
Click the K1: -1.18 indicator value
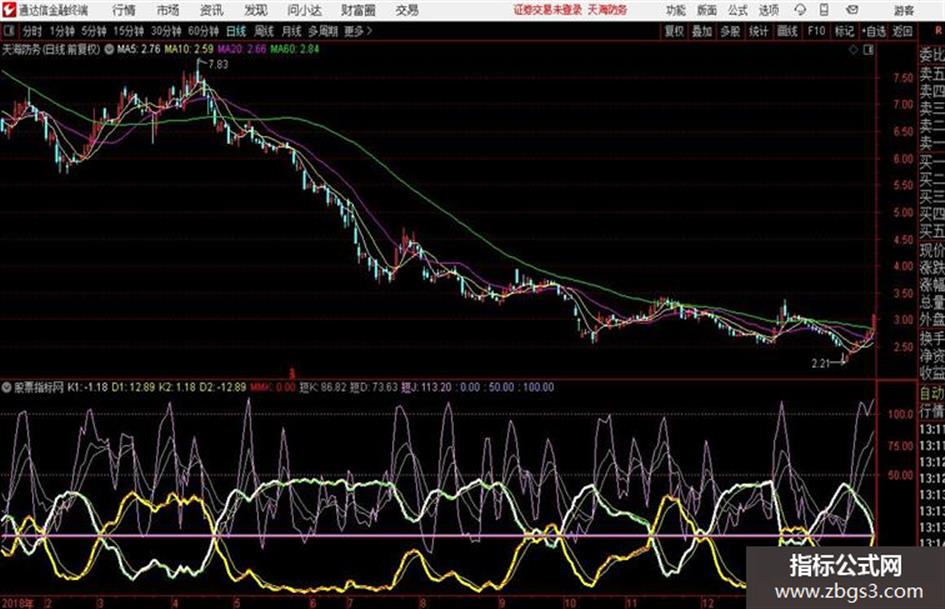tap(88, 387)
